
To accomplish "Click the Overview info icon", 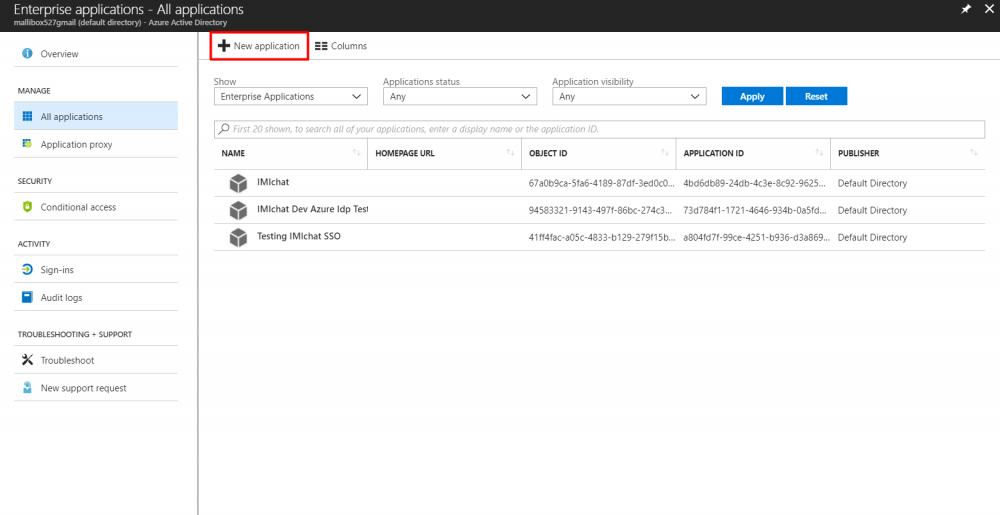I will pos(27,54).
